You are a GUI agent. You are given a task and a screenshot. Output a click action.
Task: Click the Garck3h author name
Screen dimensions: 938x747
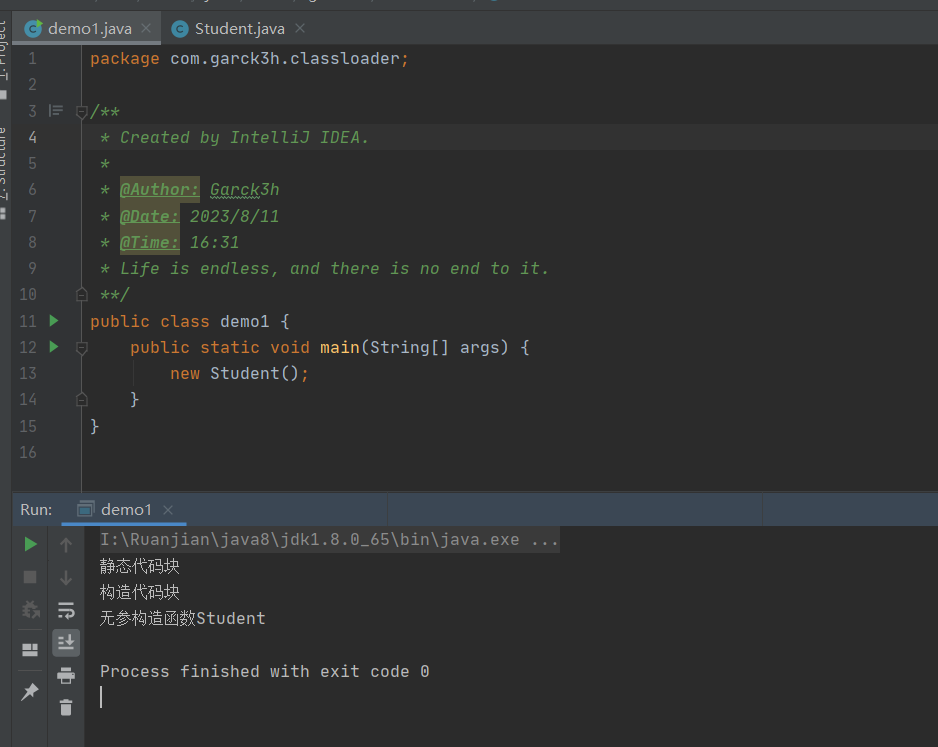coord(245,190)
